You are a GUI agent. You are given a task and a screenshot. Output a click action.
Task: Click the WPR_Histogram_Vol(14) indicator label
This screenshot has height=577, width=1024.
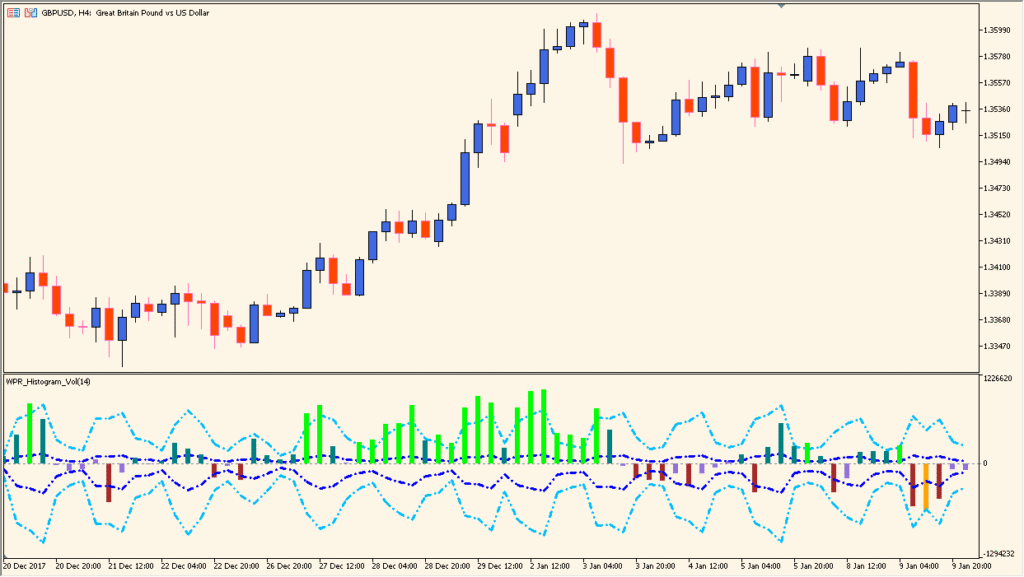point(48,382)
